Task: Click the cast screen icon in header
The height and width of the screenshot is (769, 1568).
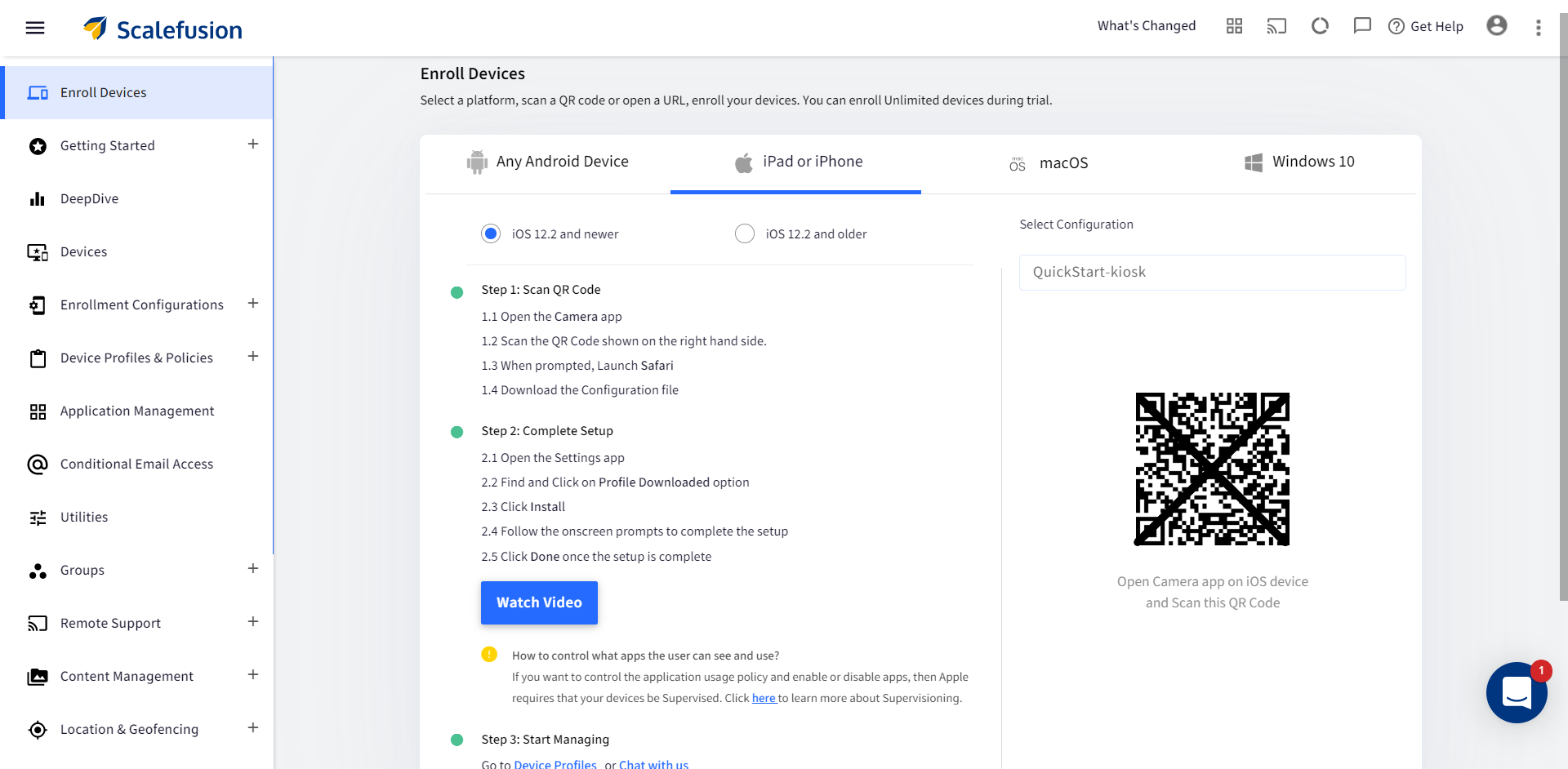Action: [x=1276, y=26]
